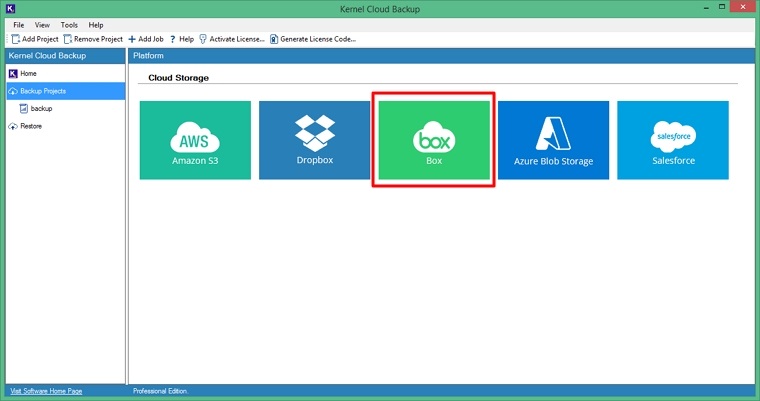Select Restore in the sidebar
This screenshot has width=760, height=401.
tap(65, 126)
